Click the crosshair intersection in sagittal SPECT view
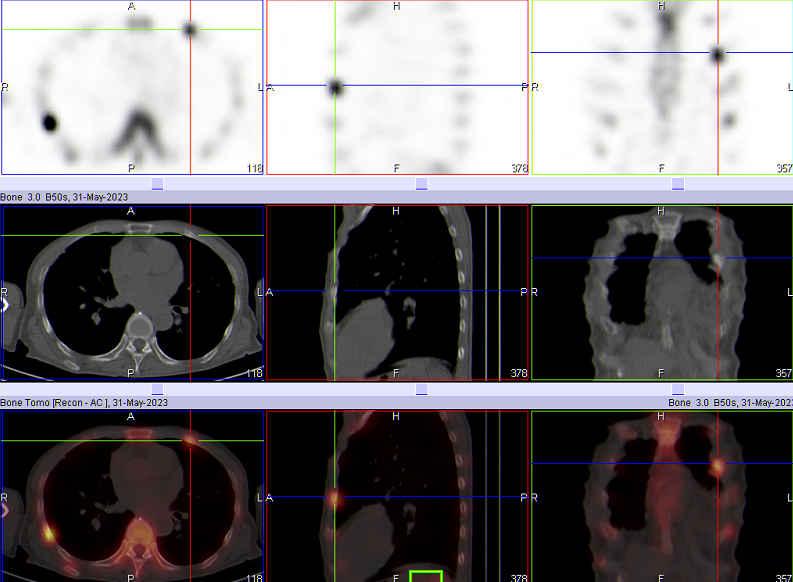Screen dimensions: 793x582 (x=335, y=87)
